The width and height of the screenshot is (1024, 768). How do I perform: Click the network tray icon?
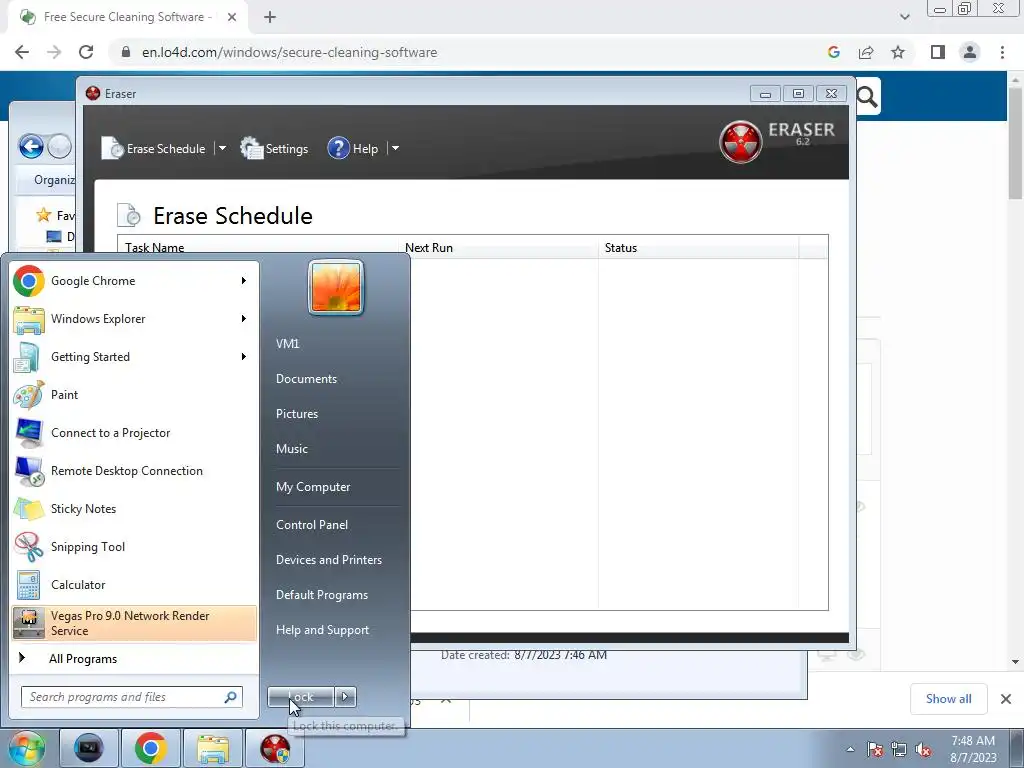pyautogui.click(x=899, y=750)
